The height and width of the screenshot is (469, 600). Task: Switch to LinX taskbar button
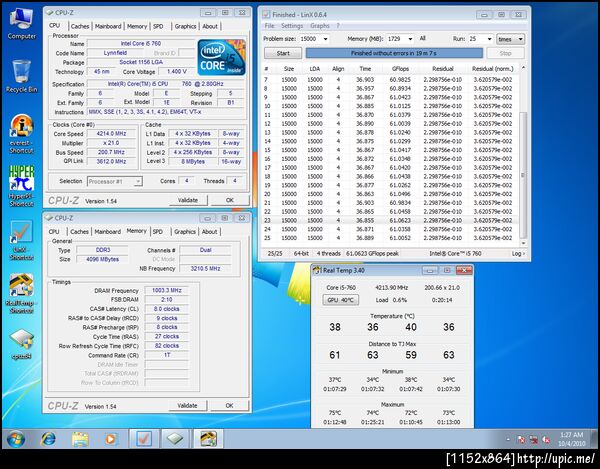coord(143,439)
